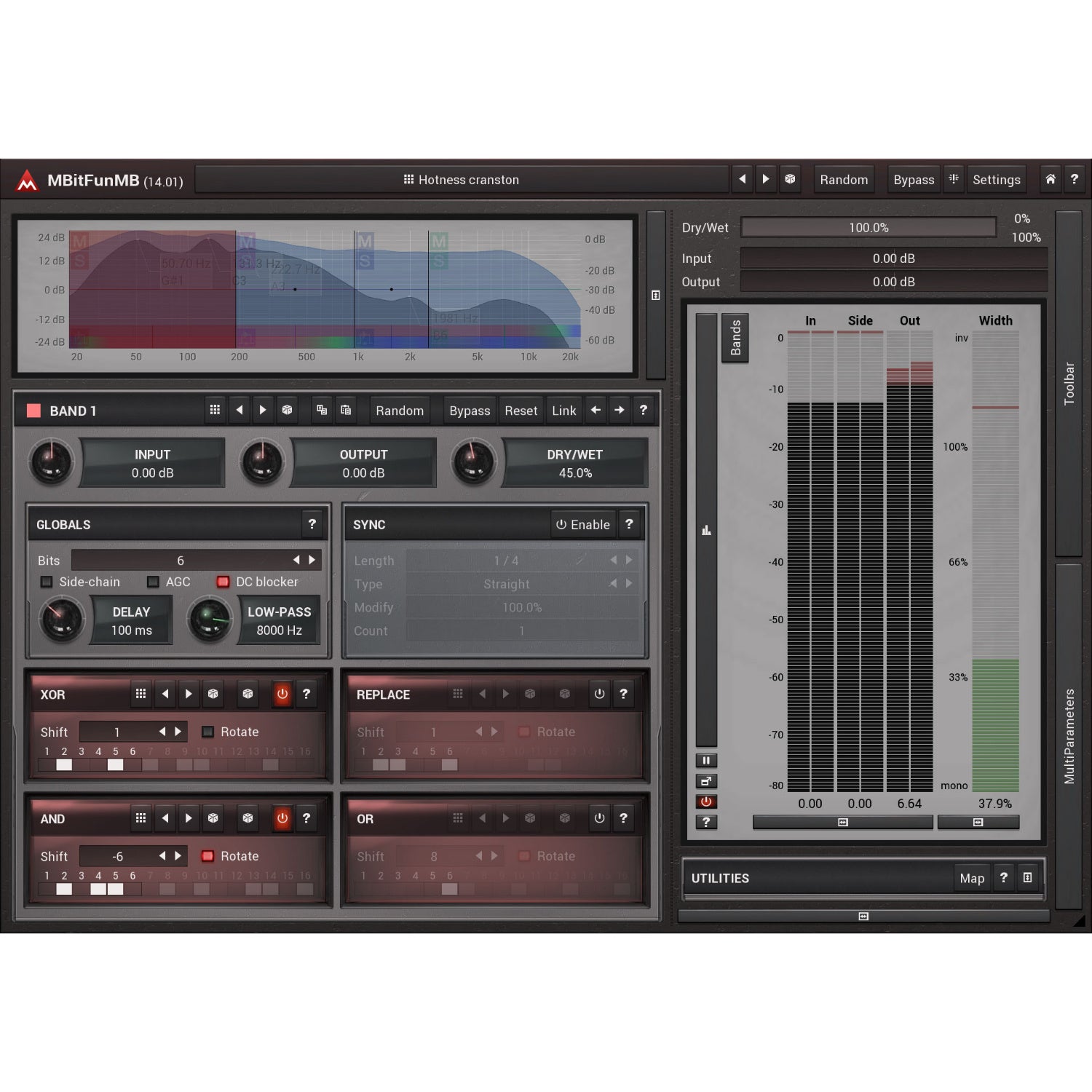Open the AND presets grid icon
The height and width of the screenshot is (1092, 1092).
141,818
